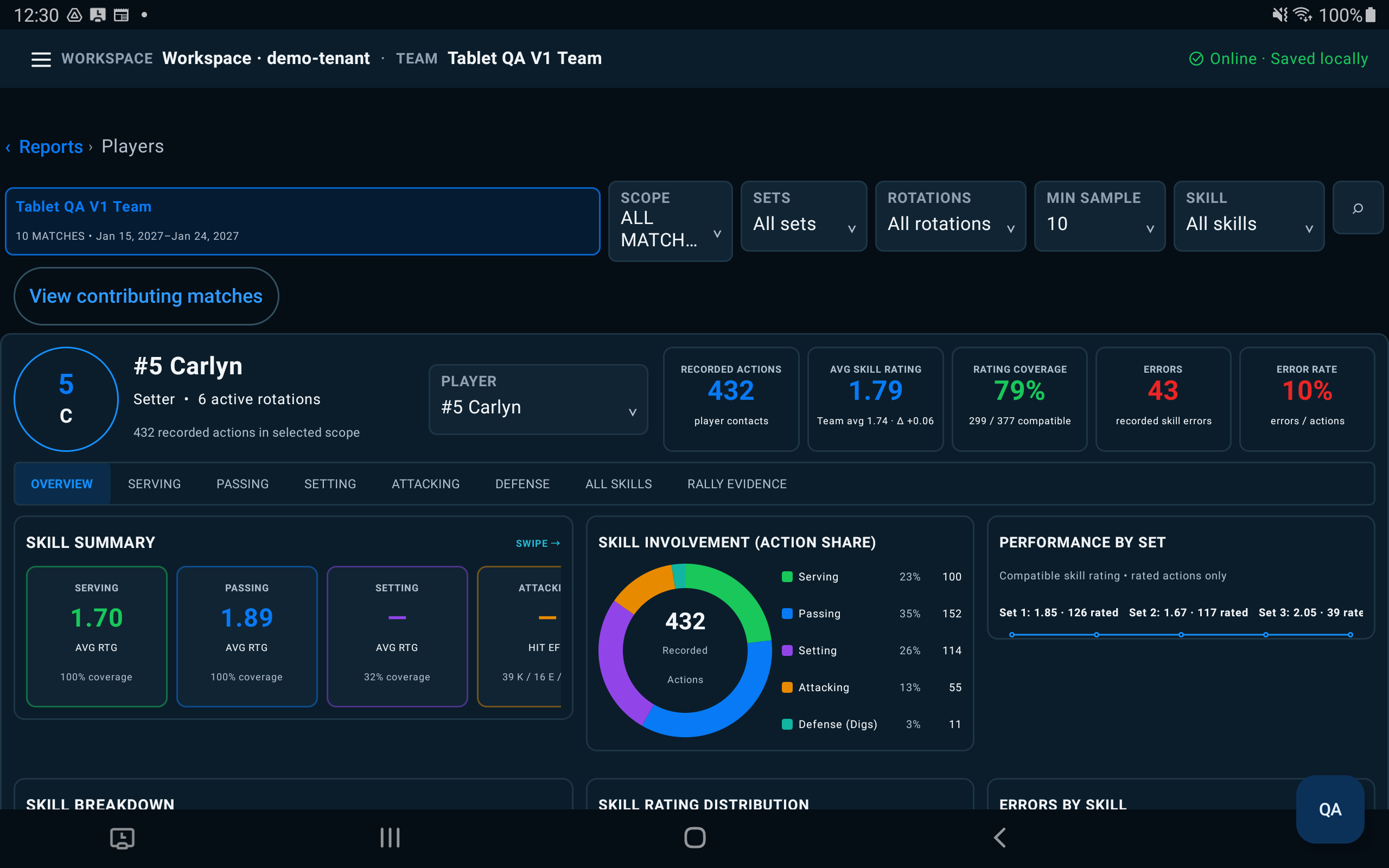The height and width of the screenshot is (868, 1389).
Task: Click the Serving green legend swatch
Action: [787, 576]
